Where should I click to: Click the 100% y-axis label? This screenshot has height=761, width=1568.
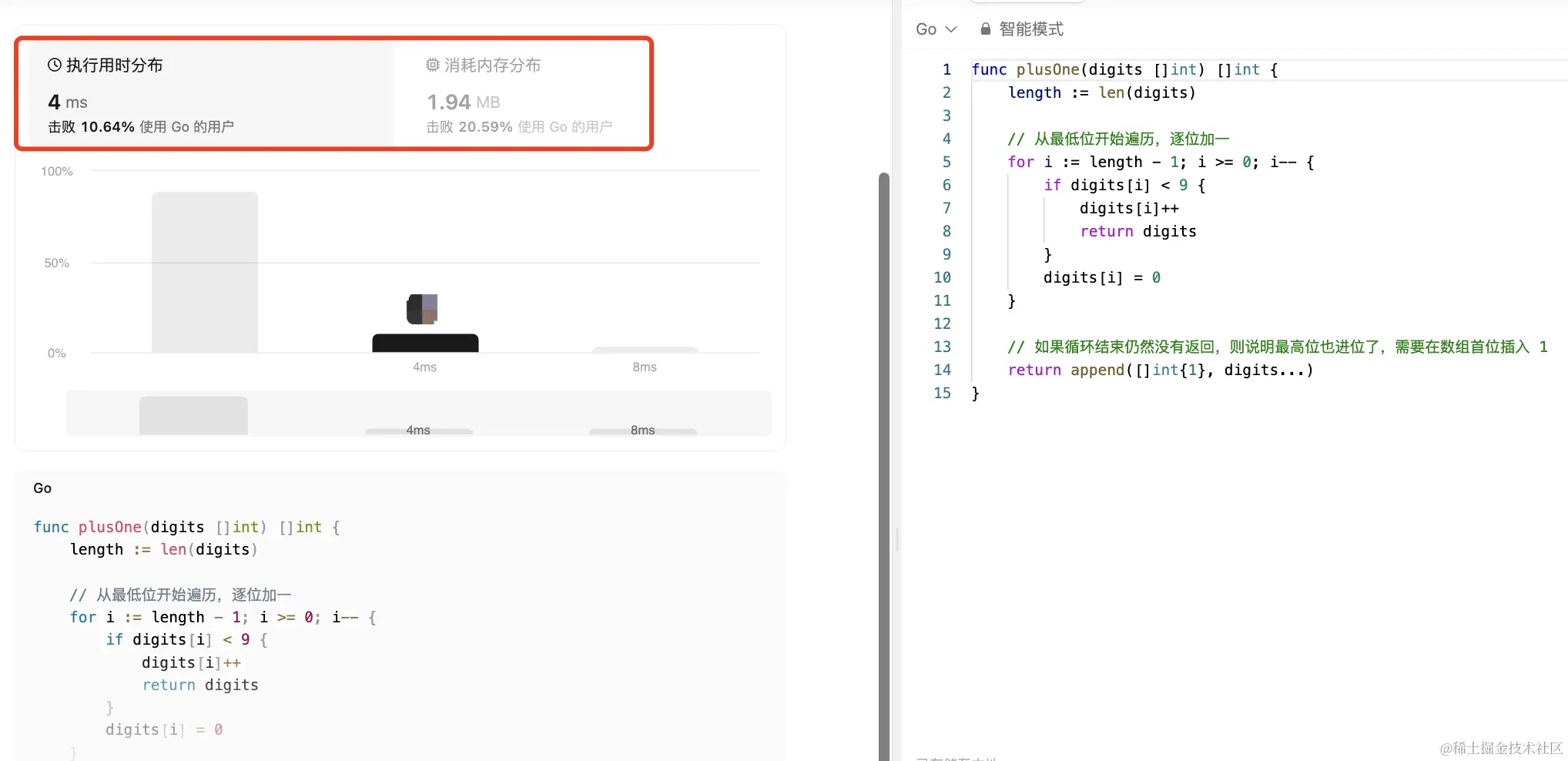(57, 172)
